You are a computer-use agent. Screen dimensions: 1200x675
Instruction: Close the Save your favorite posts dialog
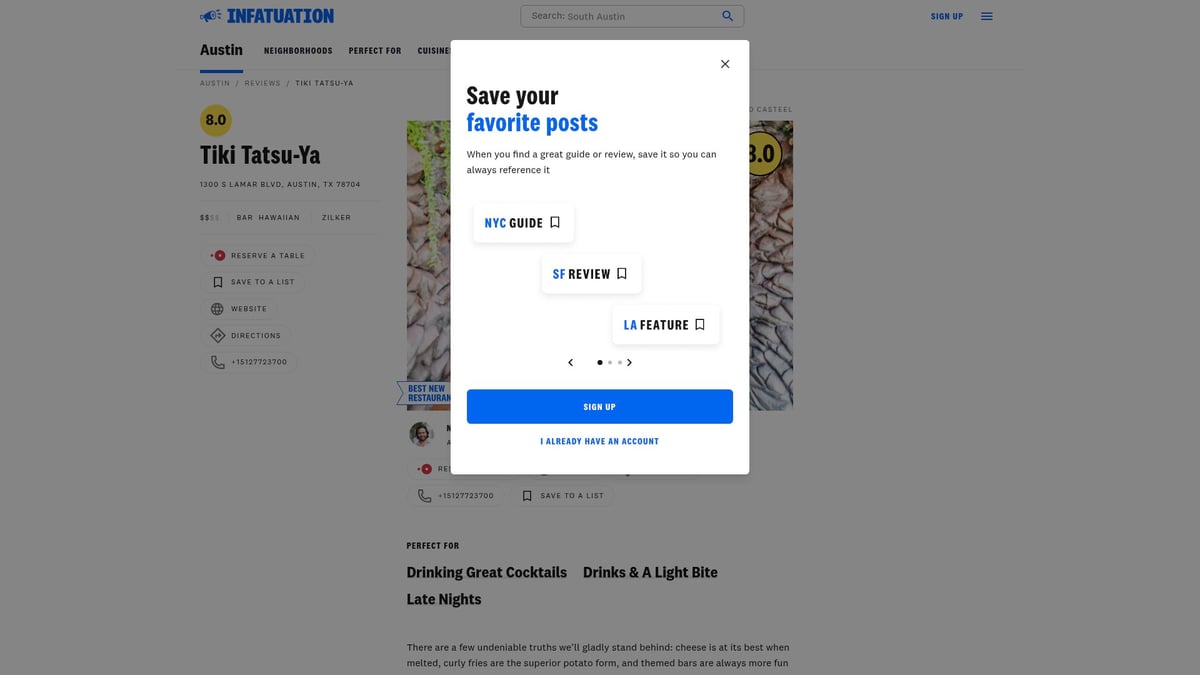coord(725,64)
